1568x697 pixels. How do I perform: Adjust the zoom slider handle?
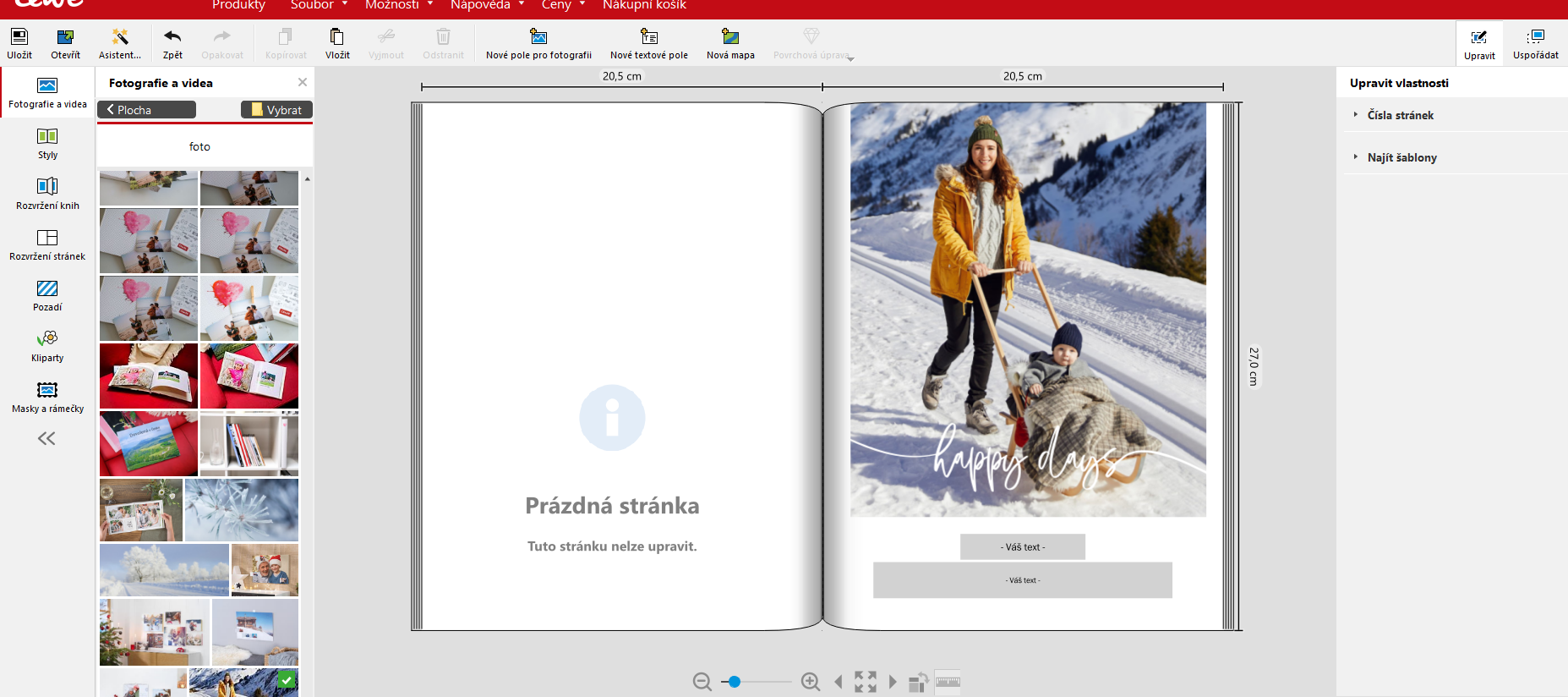(x=735, y=682)
